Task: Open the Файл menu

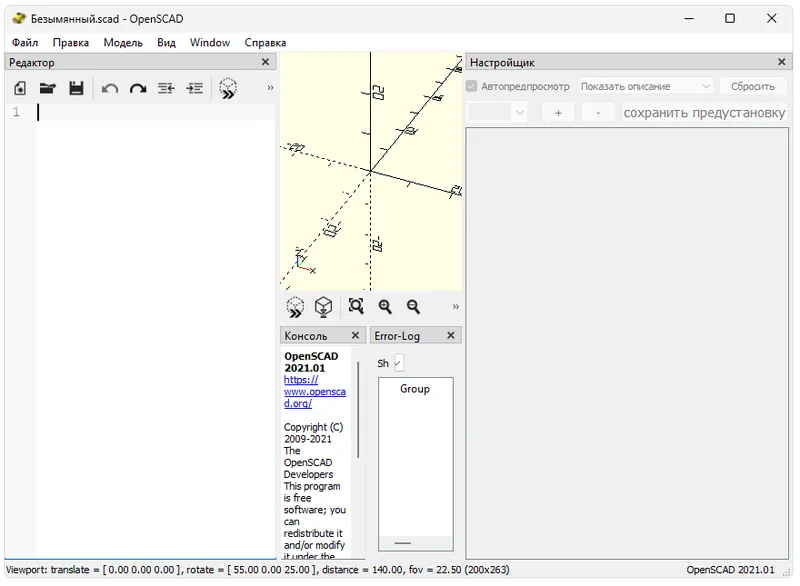Action: point(25,42)
